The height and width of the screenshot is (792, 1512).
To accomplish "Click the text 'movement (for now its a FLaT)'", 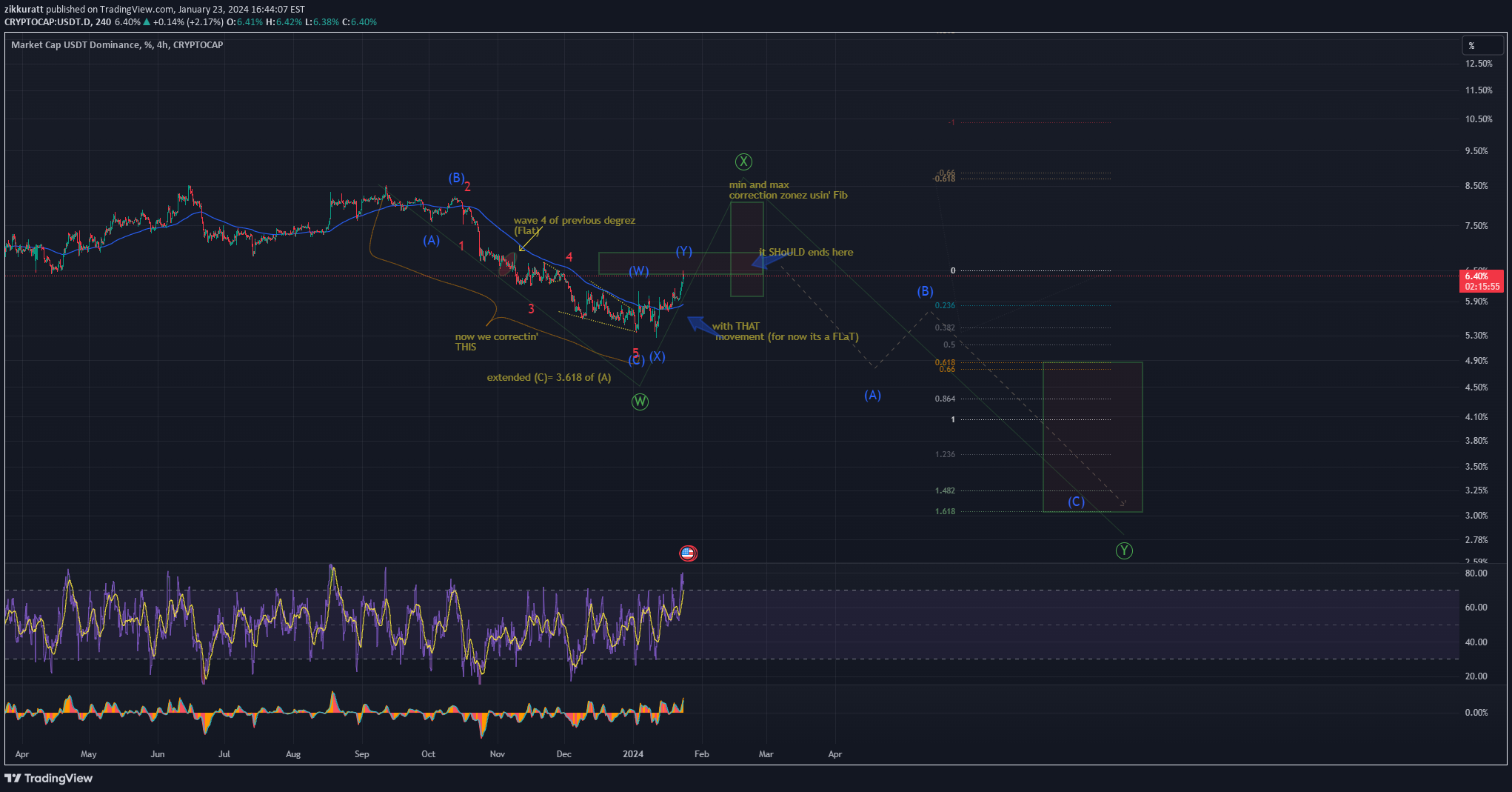I will coord(787,337).
